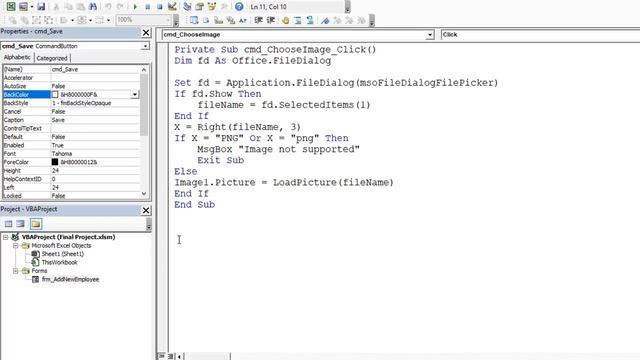Click the BackColor white color swatch
Viewport: 640px width, 360px height.
pyautogui.click(x=55, y=95)
